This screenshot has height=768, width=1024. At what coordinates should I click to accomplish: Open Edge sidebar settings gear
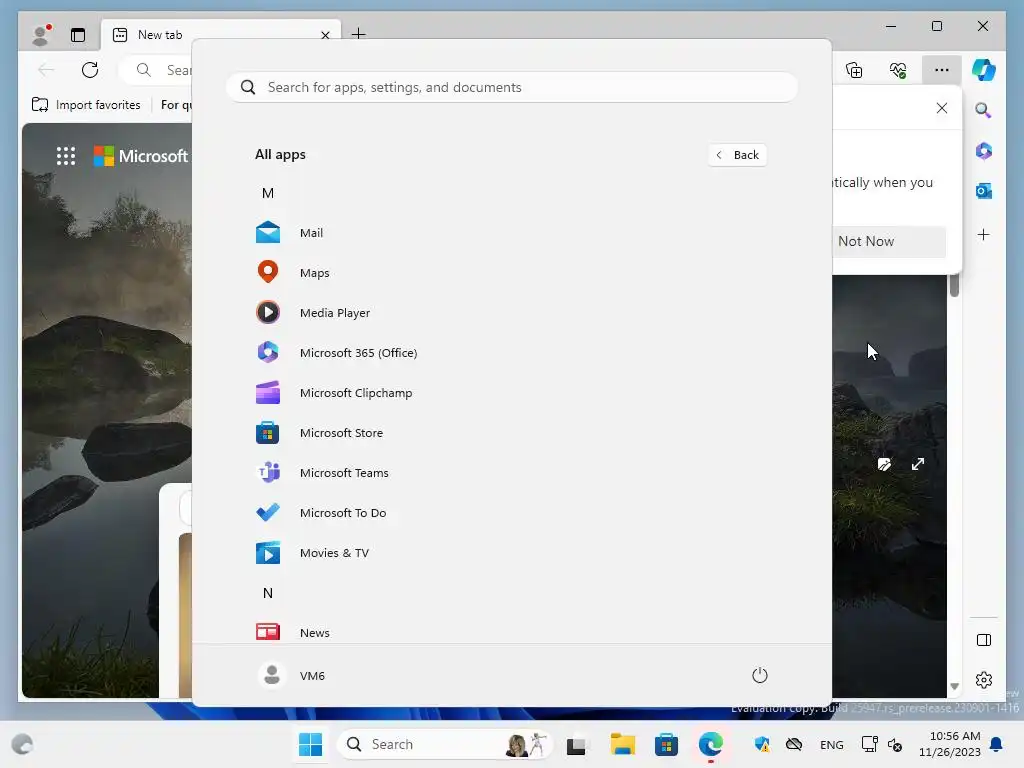point(984,680)
